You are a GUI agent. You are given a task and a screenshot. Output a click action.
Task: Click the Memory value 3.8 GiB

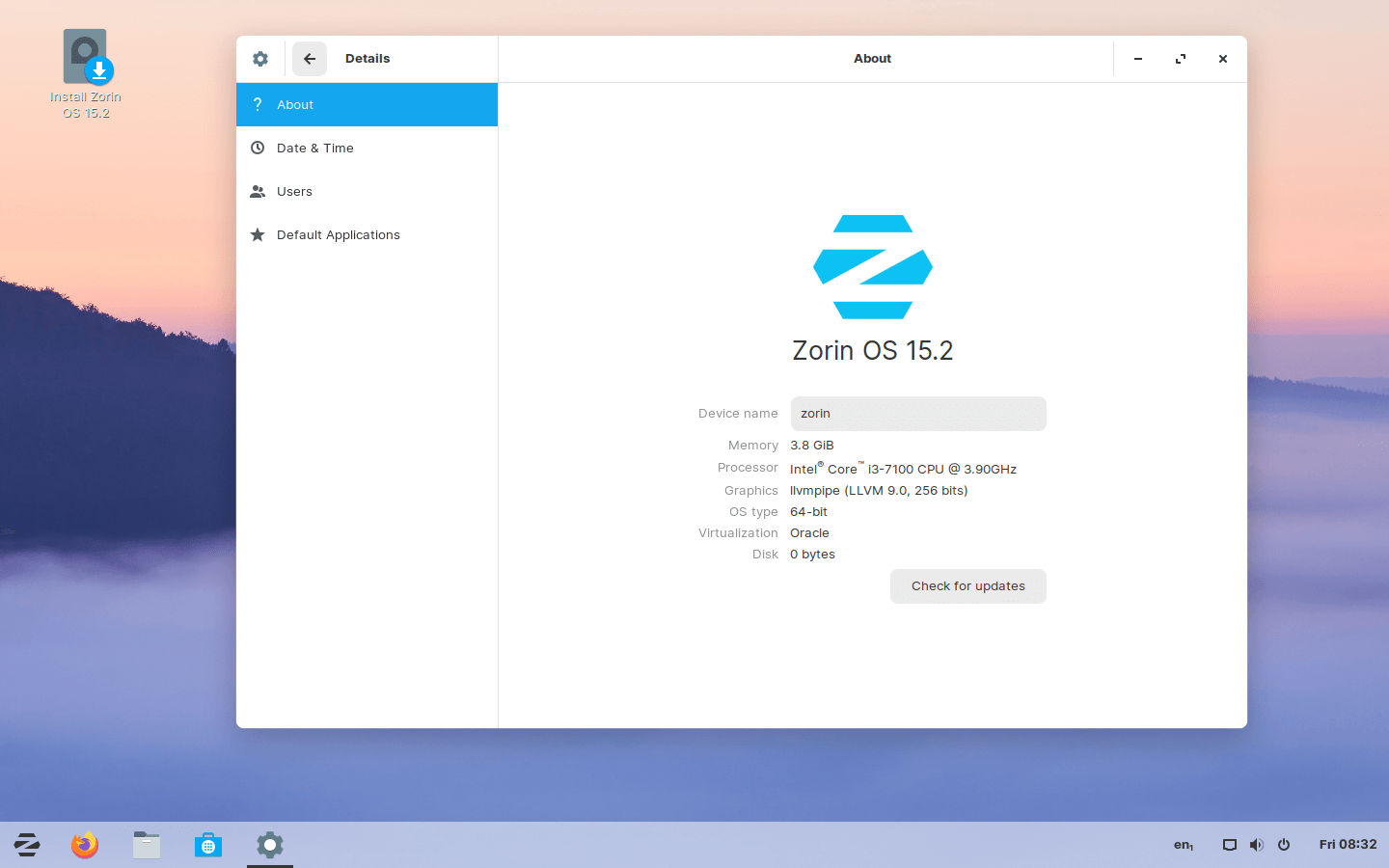(x=812, y=446)
